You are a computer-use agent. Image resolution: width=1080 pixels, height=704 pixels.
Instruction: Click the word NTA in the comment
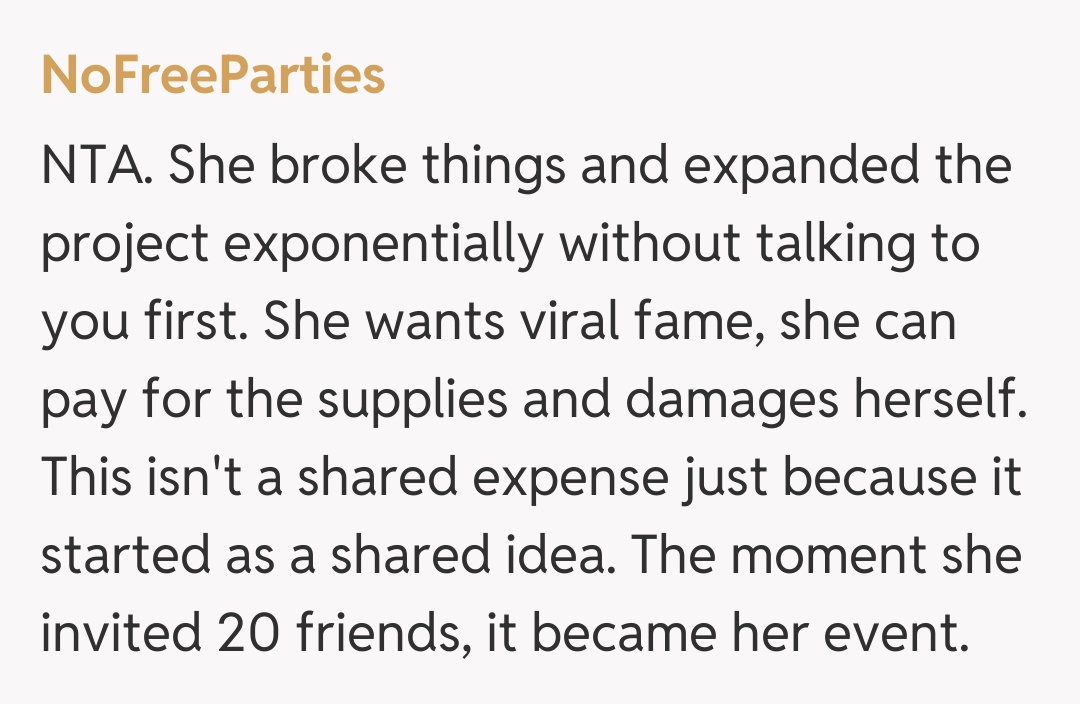[95, 167]
